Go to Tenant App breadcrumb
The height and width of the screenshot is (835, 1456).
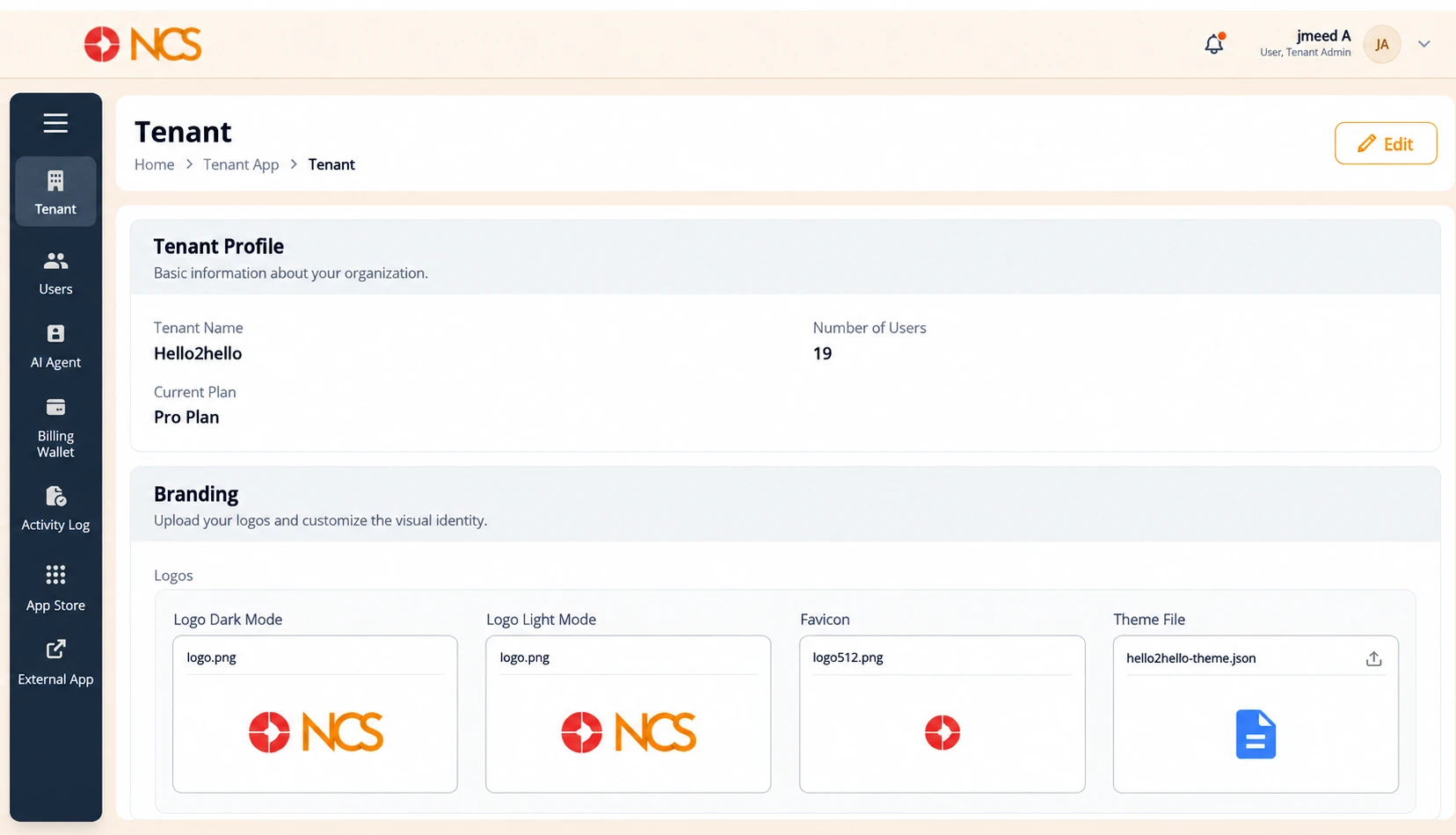[241, 164]
